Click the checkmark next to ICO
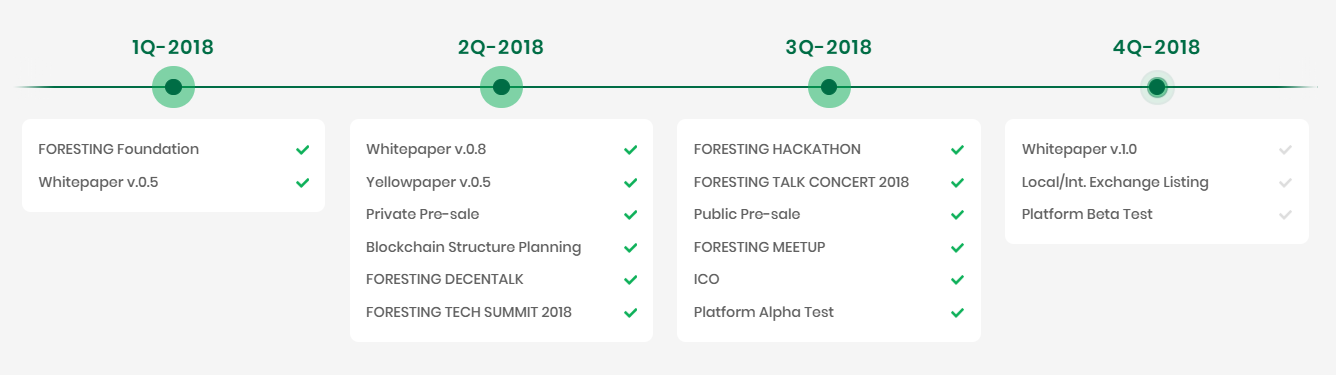 (957, 280)
